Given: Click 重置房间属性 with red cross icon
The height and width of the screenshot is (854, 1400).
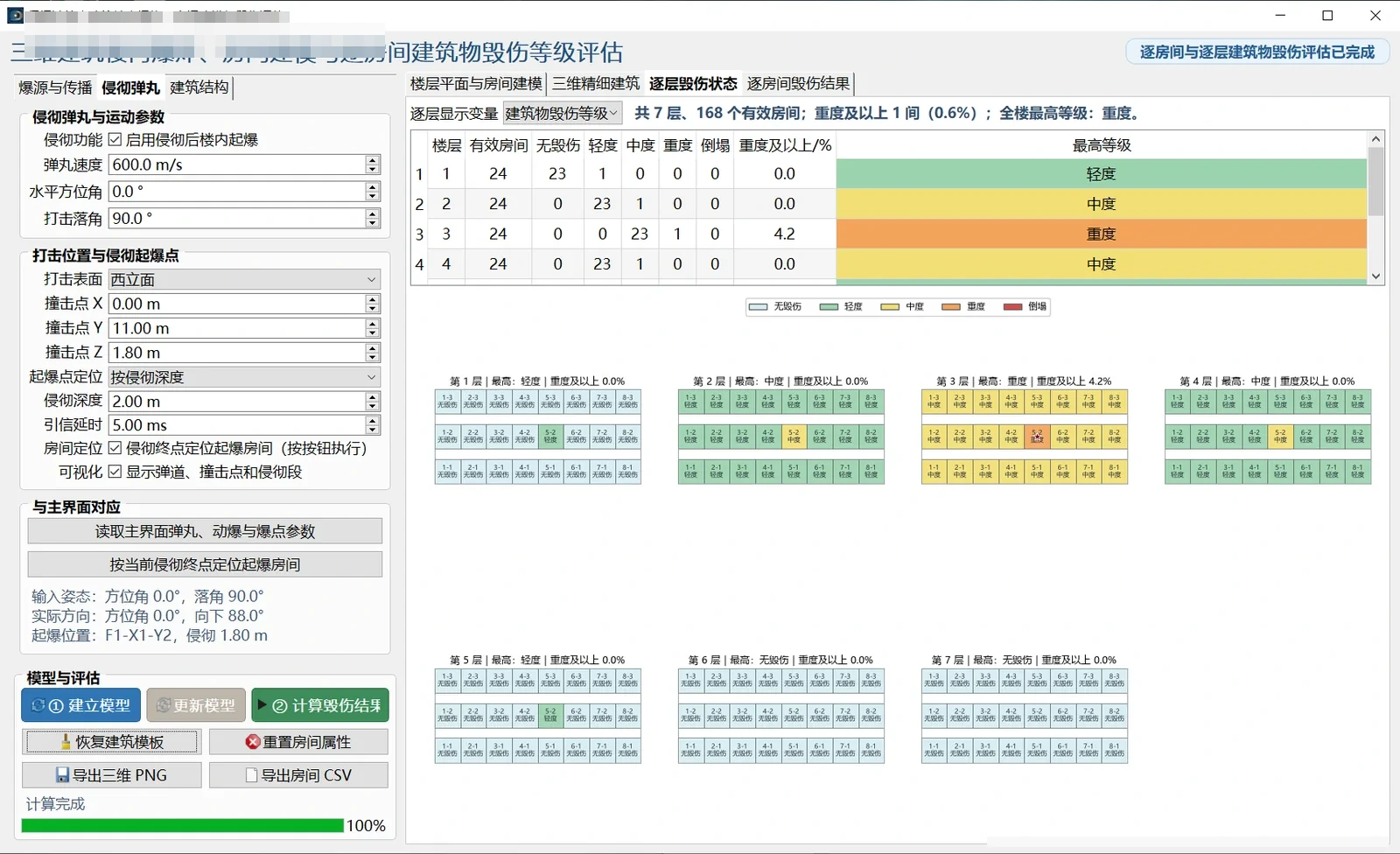Looking at the screenshot, I should [x=298, y=742].
